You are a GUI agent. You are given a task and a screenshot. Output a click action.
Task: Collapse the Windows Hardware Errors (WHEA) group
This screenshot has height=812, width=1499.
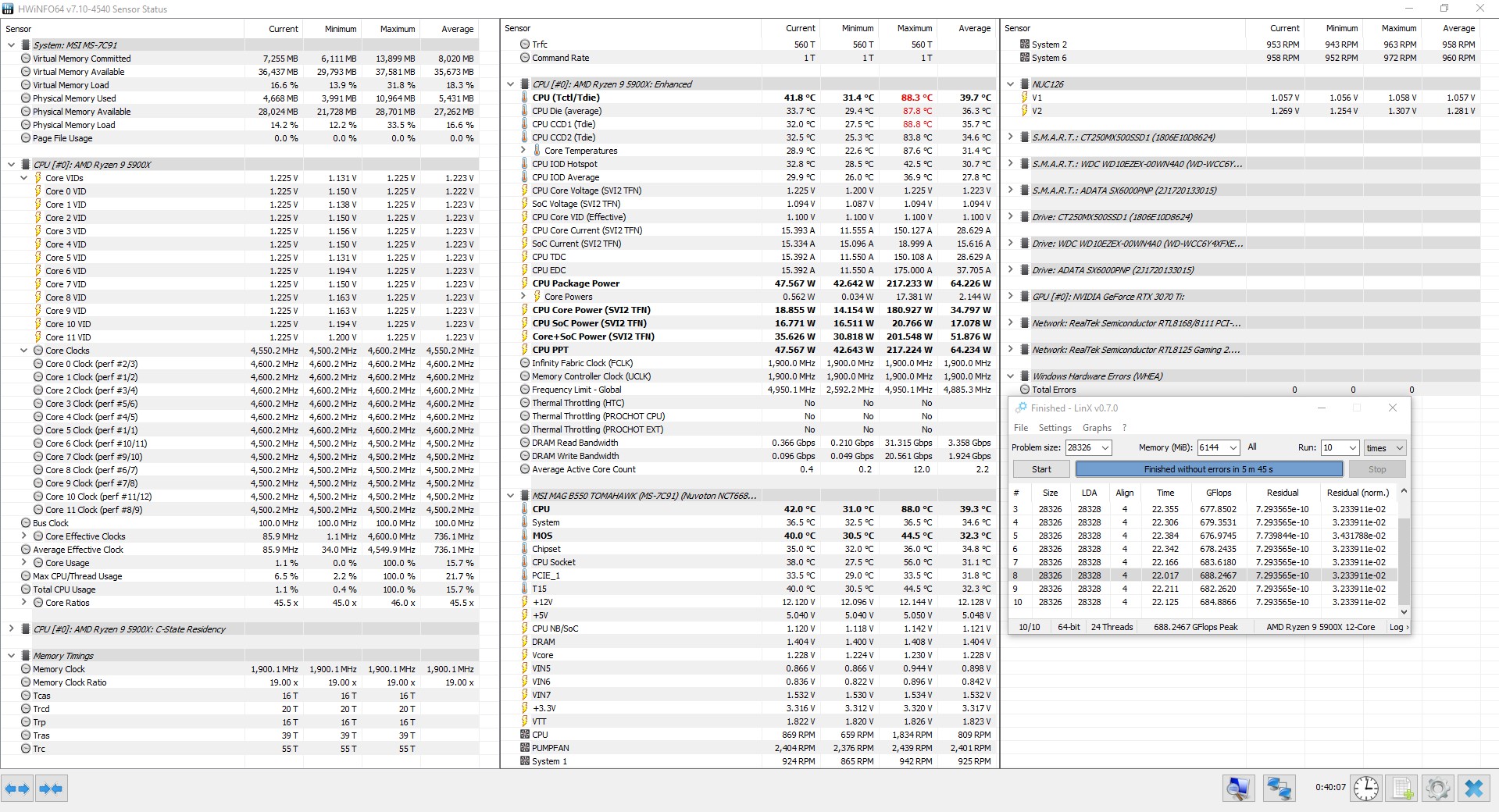click(x=1010, y=376)
